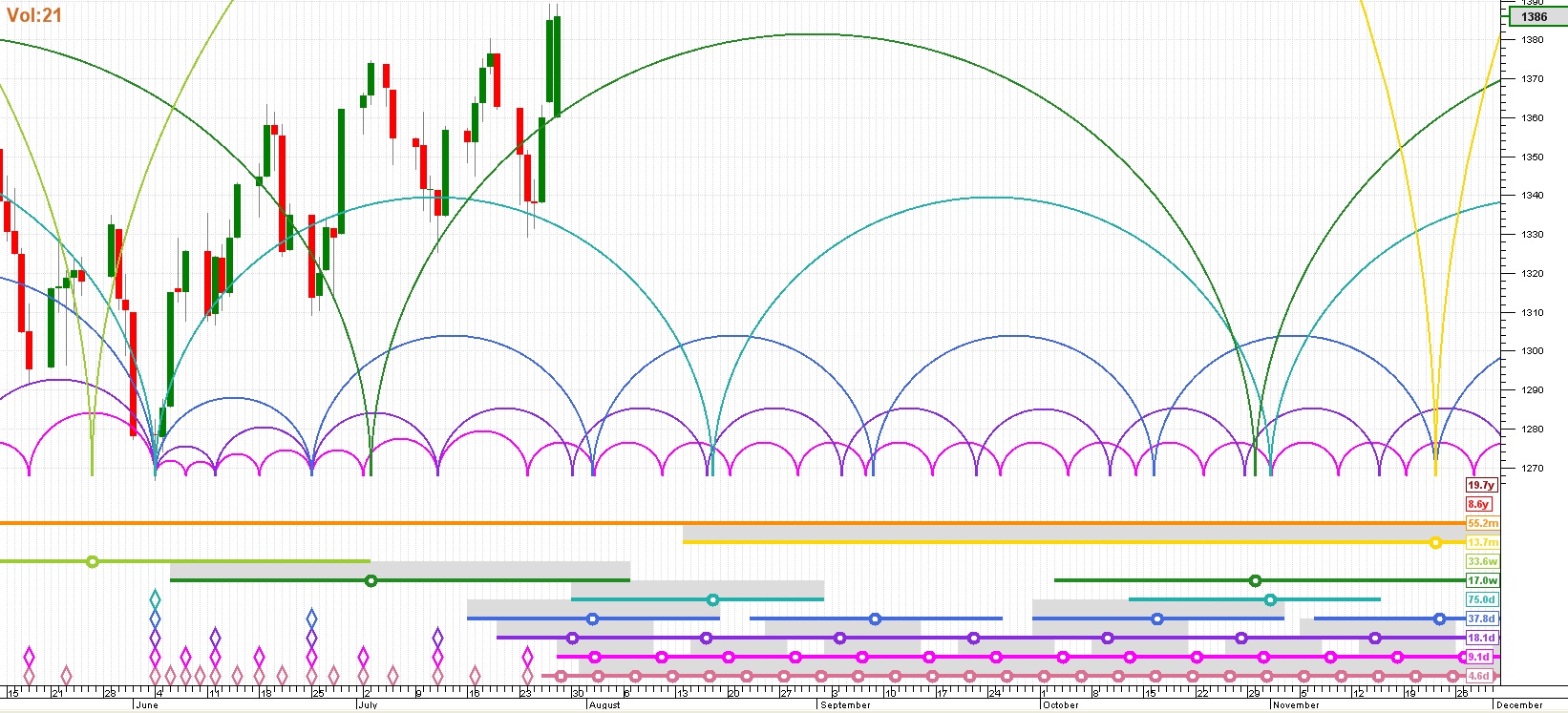This screenshot has height=713, width=1568.
Task: Click the 1386 current price tag
Action: [1534, 17]
